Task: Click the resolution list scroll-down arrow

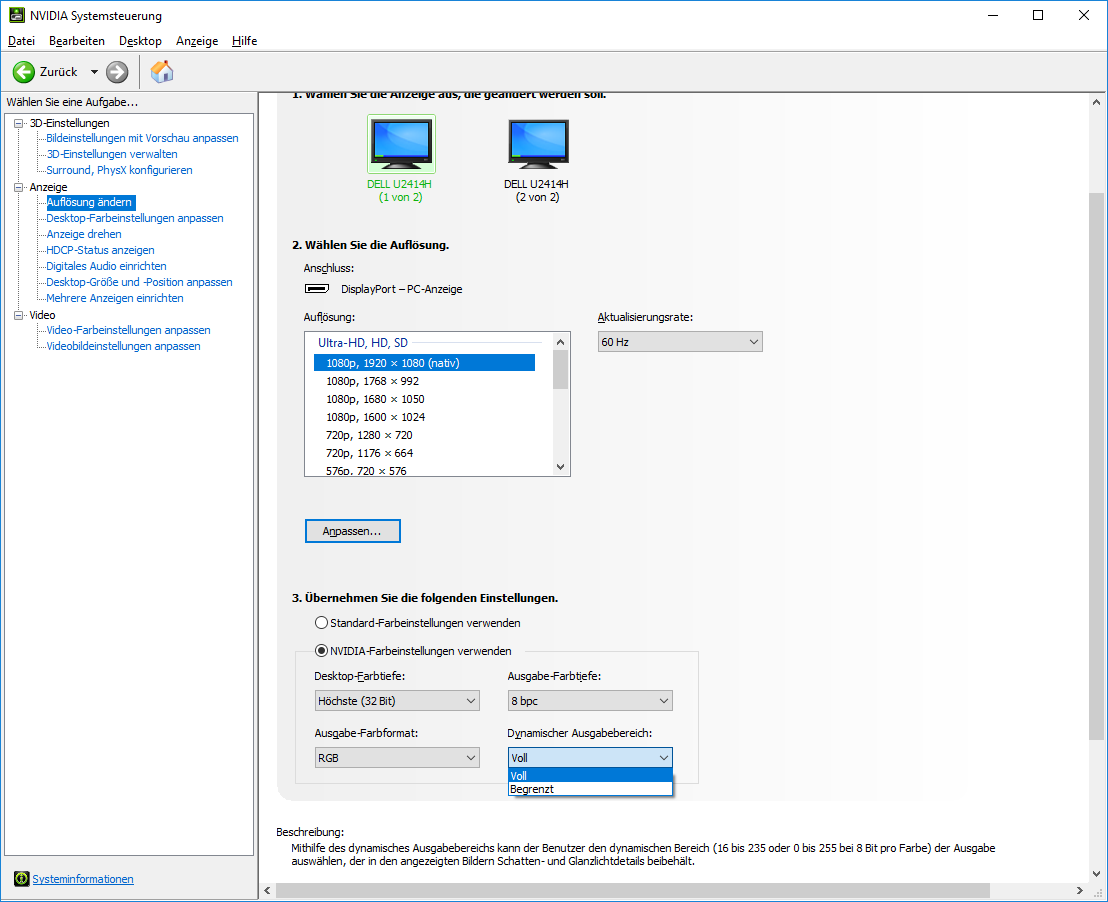Action: [560, 467]
